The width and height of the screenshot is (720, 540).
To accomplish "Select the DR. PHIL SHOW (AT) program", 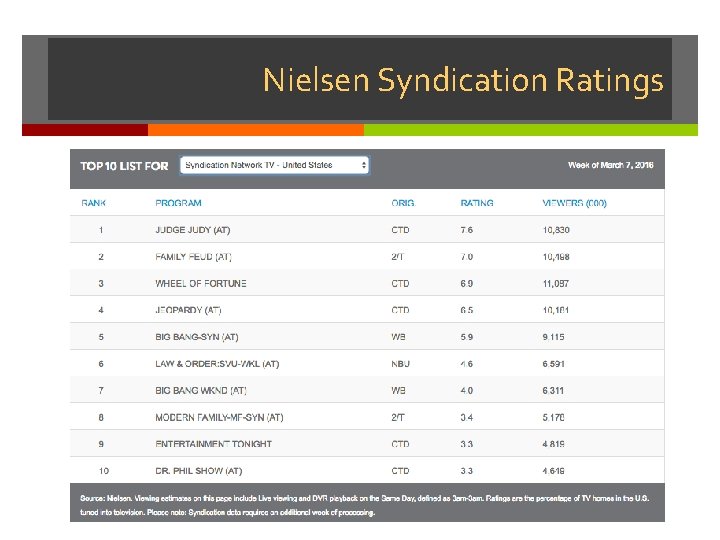I will [198, 471].
